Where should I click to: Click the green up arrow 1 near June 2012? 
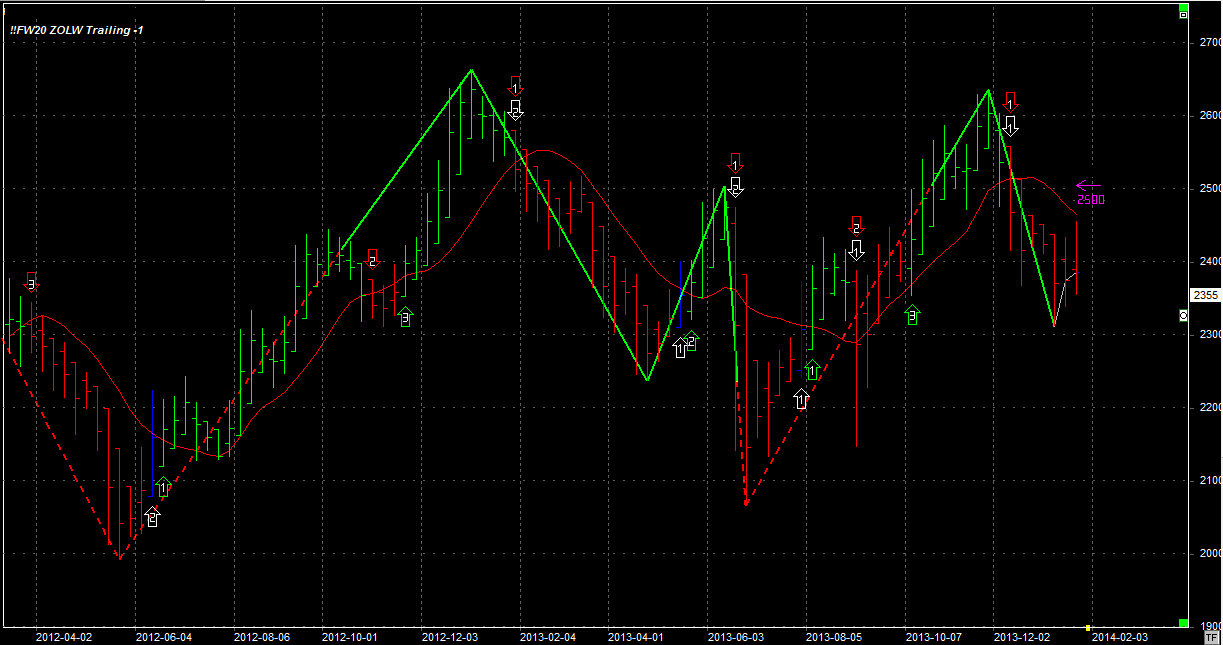pos(164,487)
